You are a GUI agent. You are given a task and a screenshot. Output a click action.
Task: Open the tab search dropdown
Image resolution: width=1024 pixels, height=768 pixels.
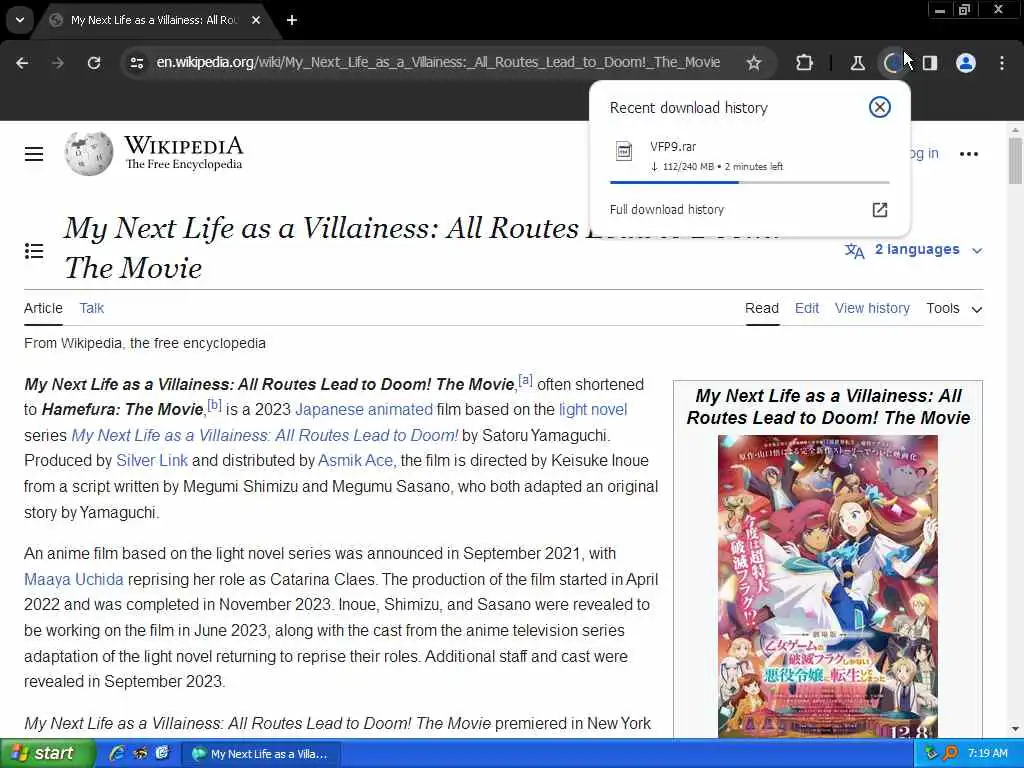click(x=20, y=20)
